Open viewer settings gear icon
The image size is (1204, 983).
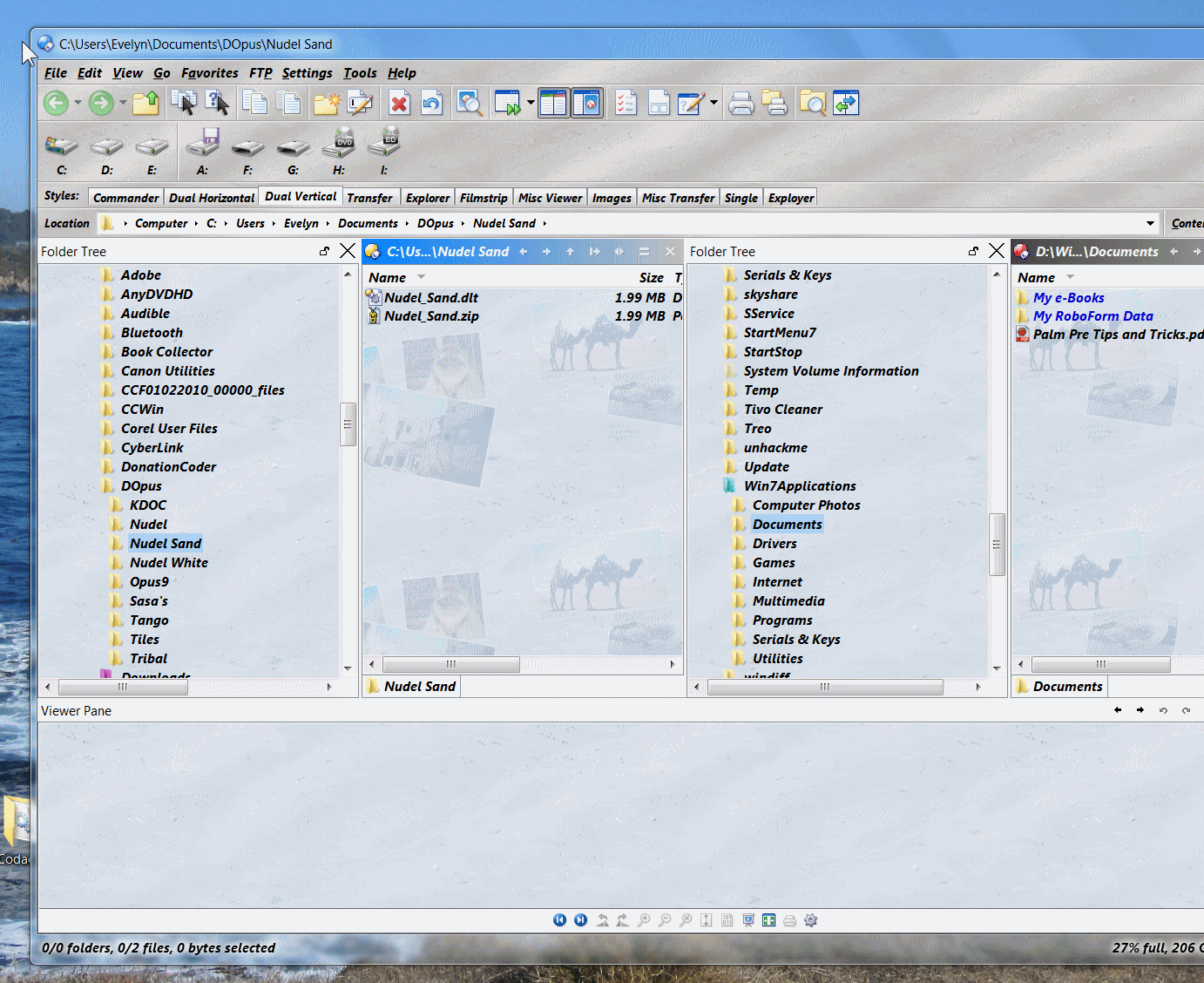811,920
